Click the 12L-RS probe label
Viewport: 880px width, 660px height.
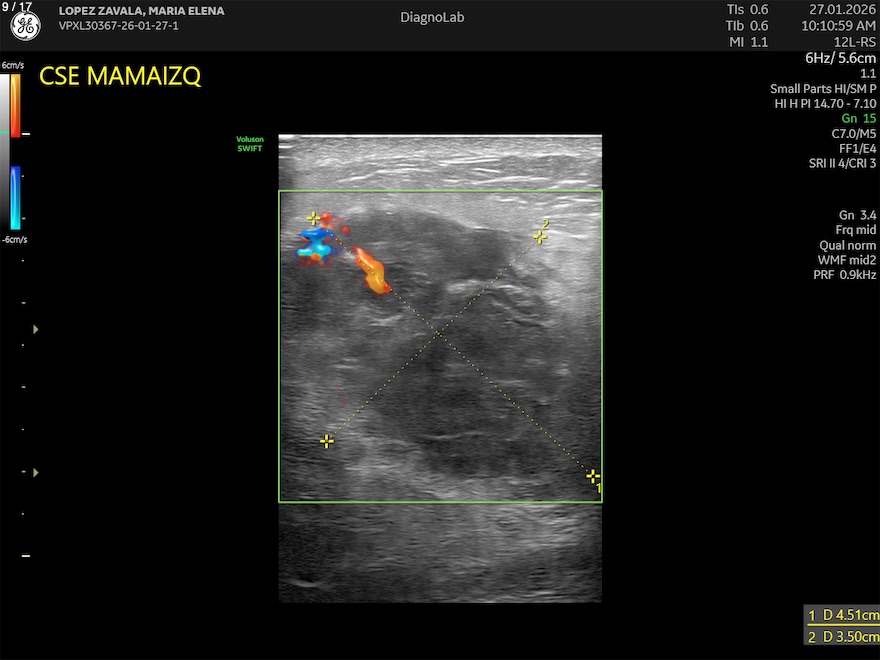855,41
